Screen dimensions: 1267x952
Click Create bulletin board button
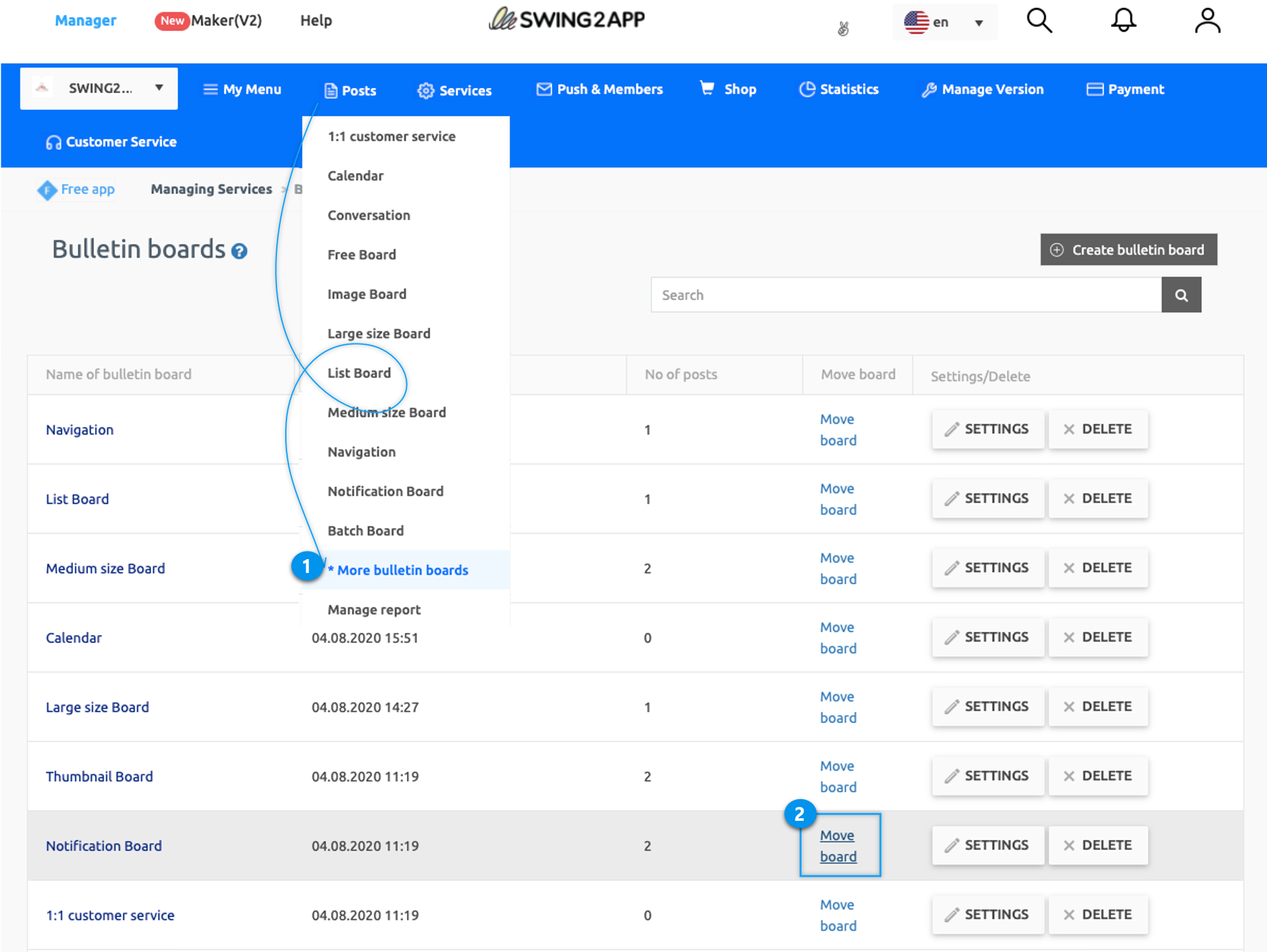1128,250
